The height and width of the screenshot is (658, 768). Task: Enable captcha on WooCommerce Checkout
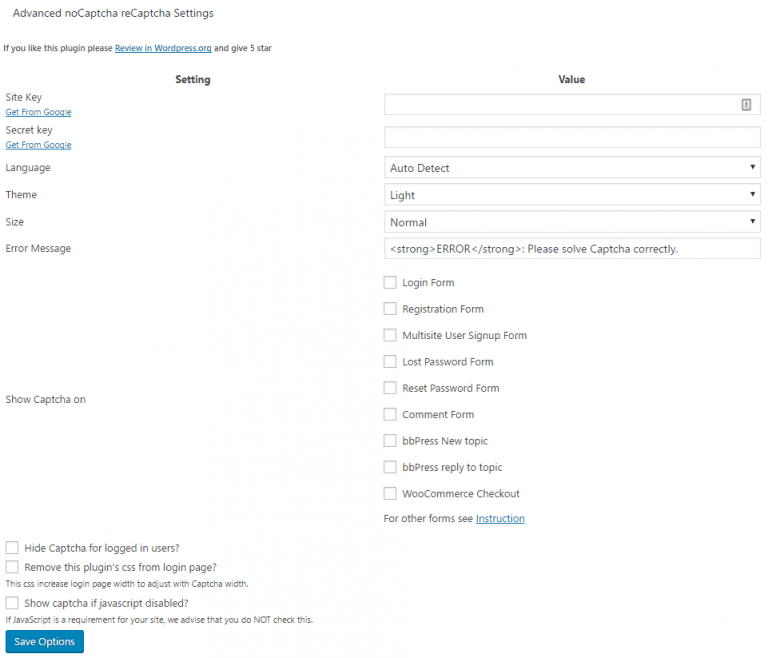pyautogui.click(x=390, y=493)
